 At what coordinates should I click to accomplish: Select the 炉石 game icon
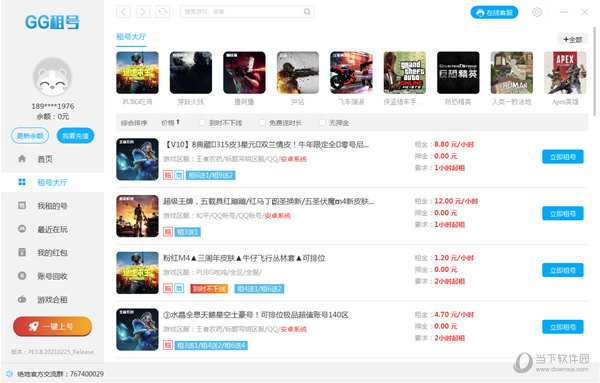tap(298, 73)
